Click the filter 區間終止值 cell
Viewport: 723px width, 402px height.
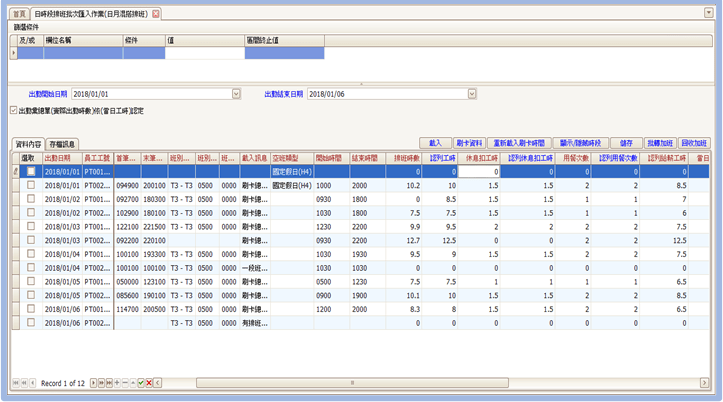click(x=284, y=53)
